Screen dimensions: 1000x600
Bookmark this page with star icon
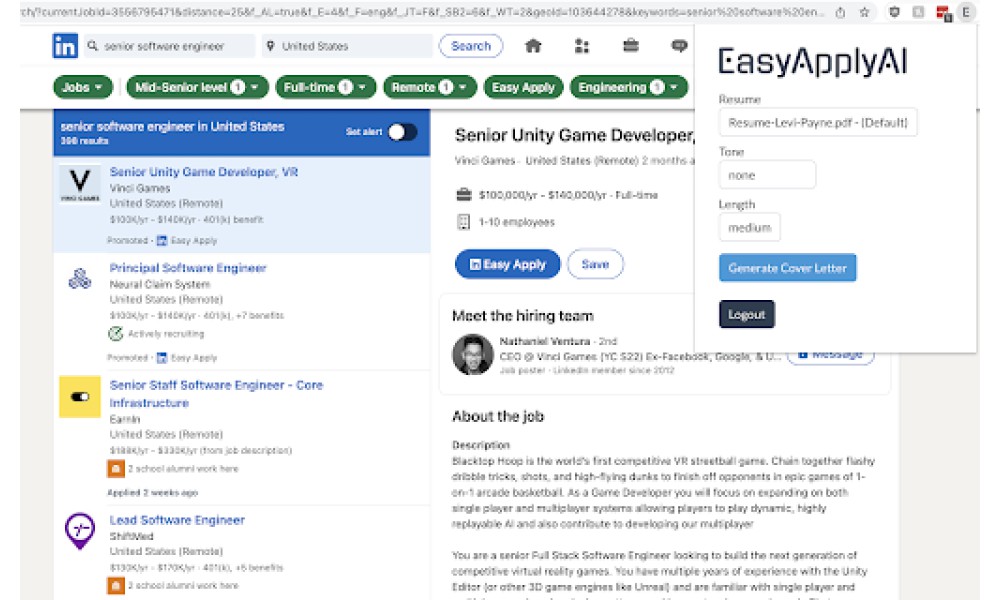coord(864,12)
